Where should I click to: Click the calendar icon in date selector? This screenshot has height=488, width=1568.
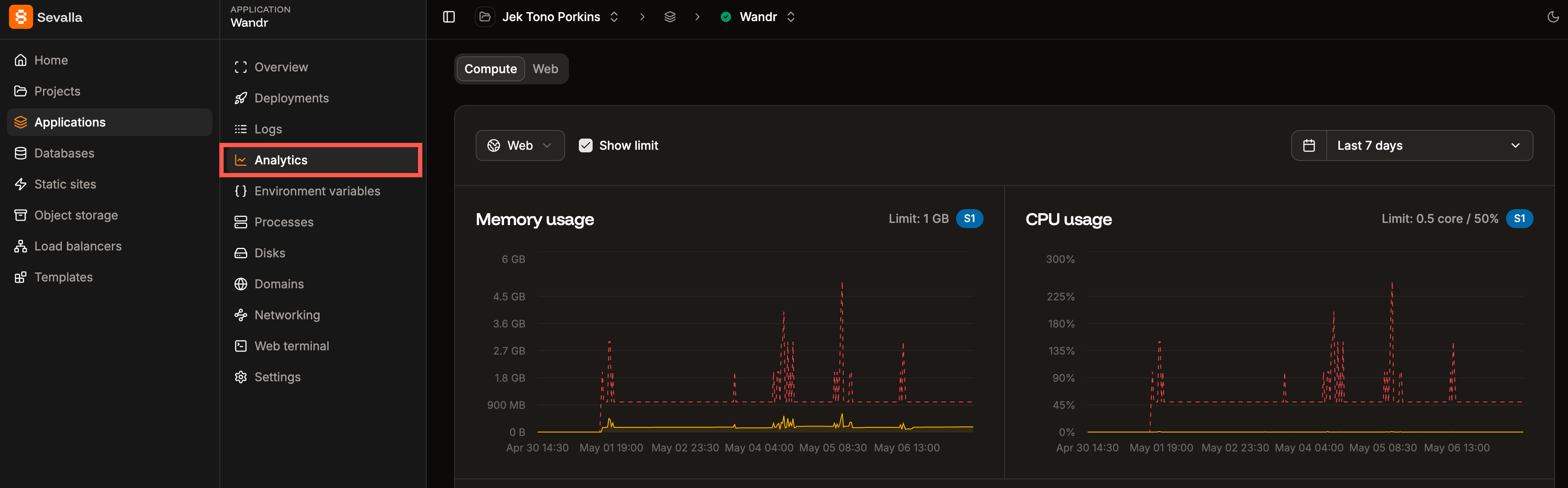[x=1309, y=146]
